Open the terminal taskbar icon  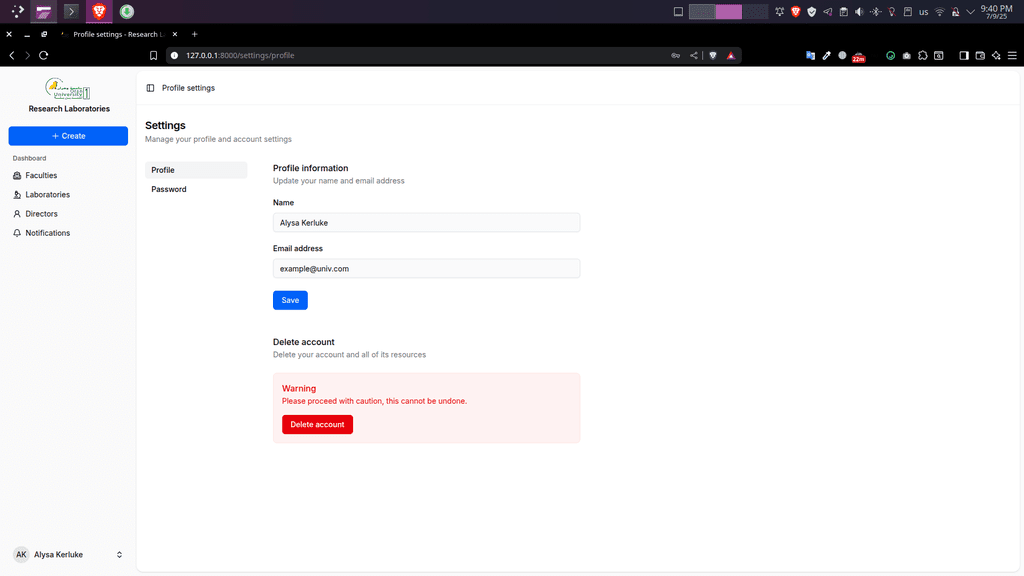click(71, 11)
